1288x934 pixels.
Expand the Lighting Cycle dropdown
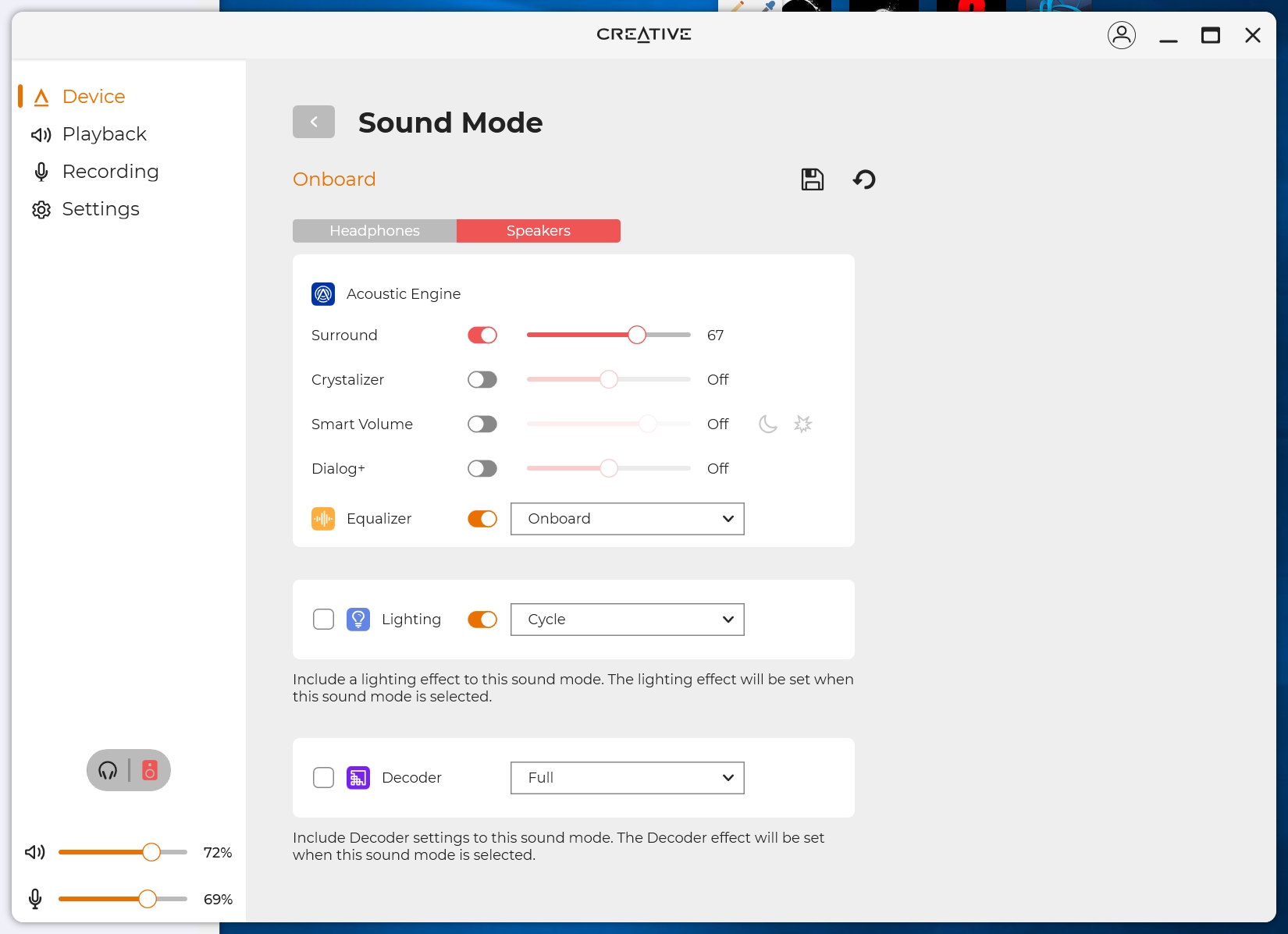(x=627, y=620)
